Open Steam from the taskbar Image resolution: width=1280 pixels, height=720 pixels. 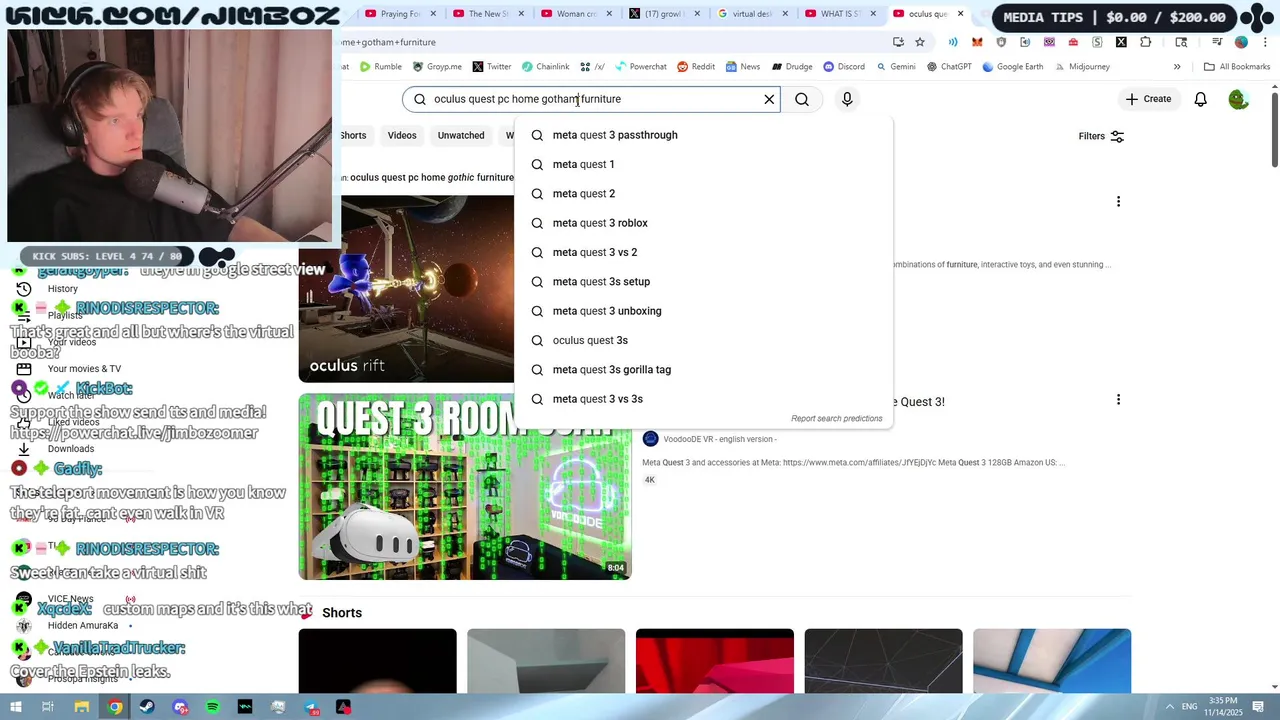tap(147, 707)
